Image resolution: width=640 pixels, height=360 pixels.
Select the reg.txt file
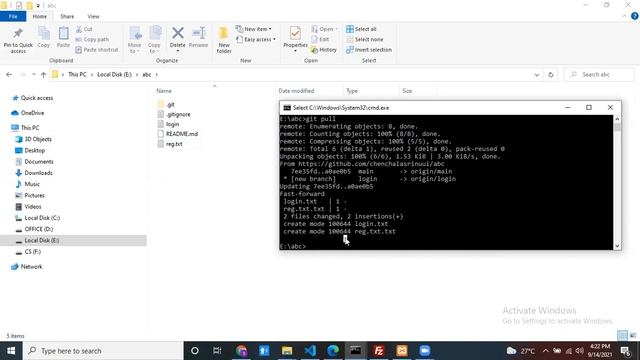point(170,144)
